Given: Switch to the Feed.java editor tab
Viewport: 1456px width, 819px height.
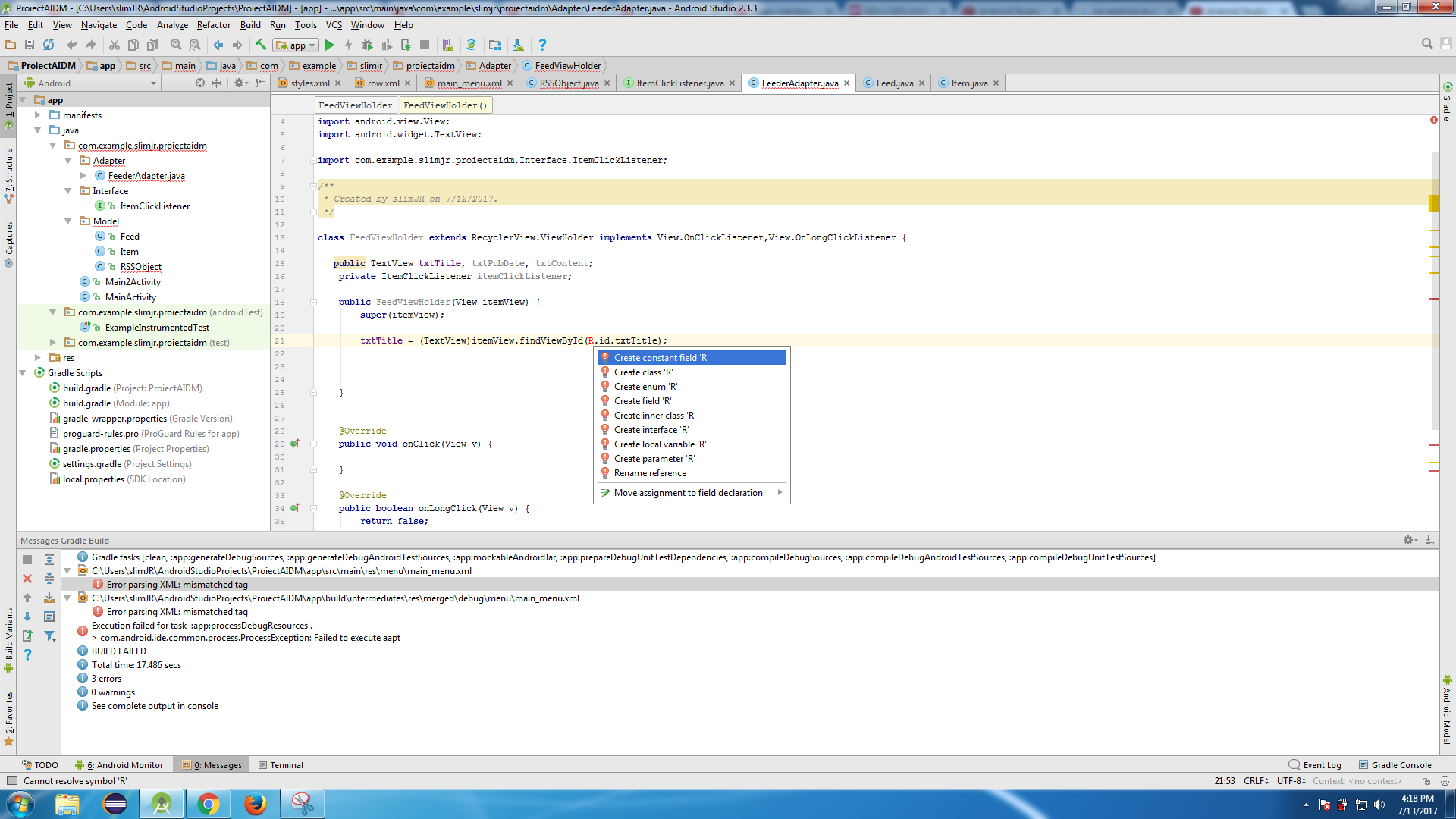Looking at the screenshot, I should pos(894,83).
